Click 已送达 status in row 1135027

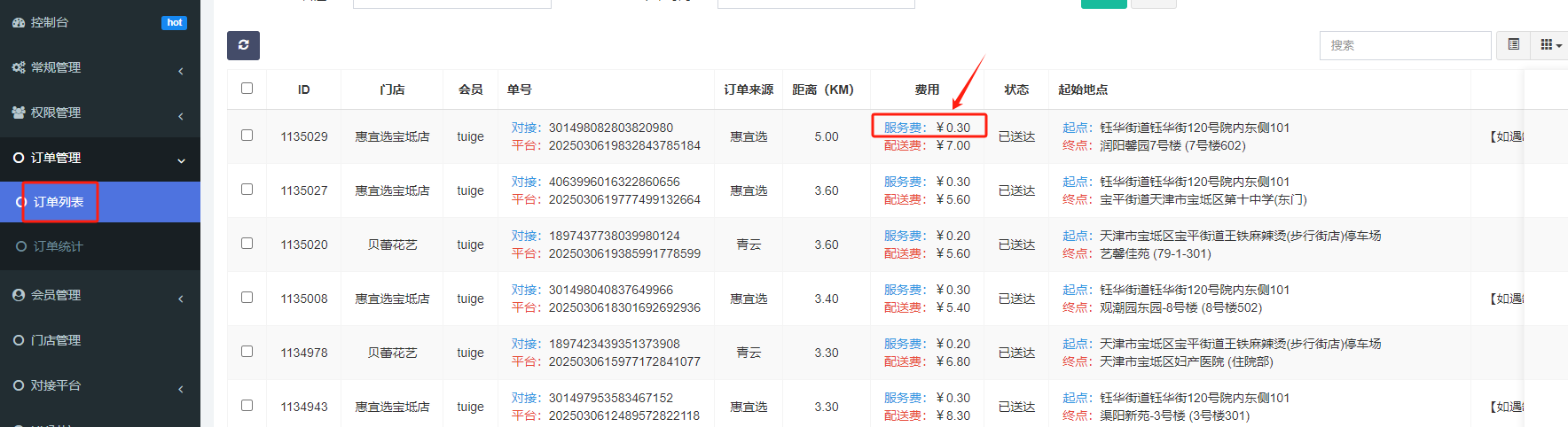tap(1016, 190)
